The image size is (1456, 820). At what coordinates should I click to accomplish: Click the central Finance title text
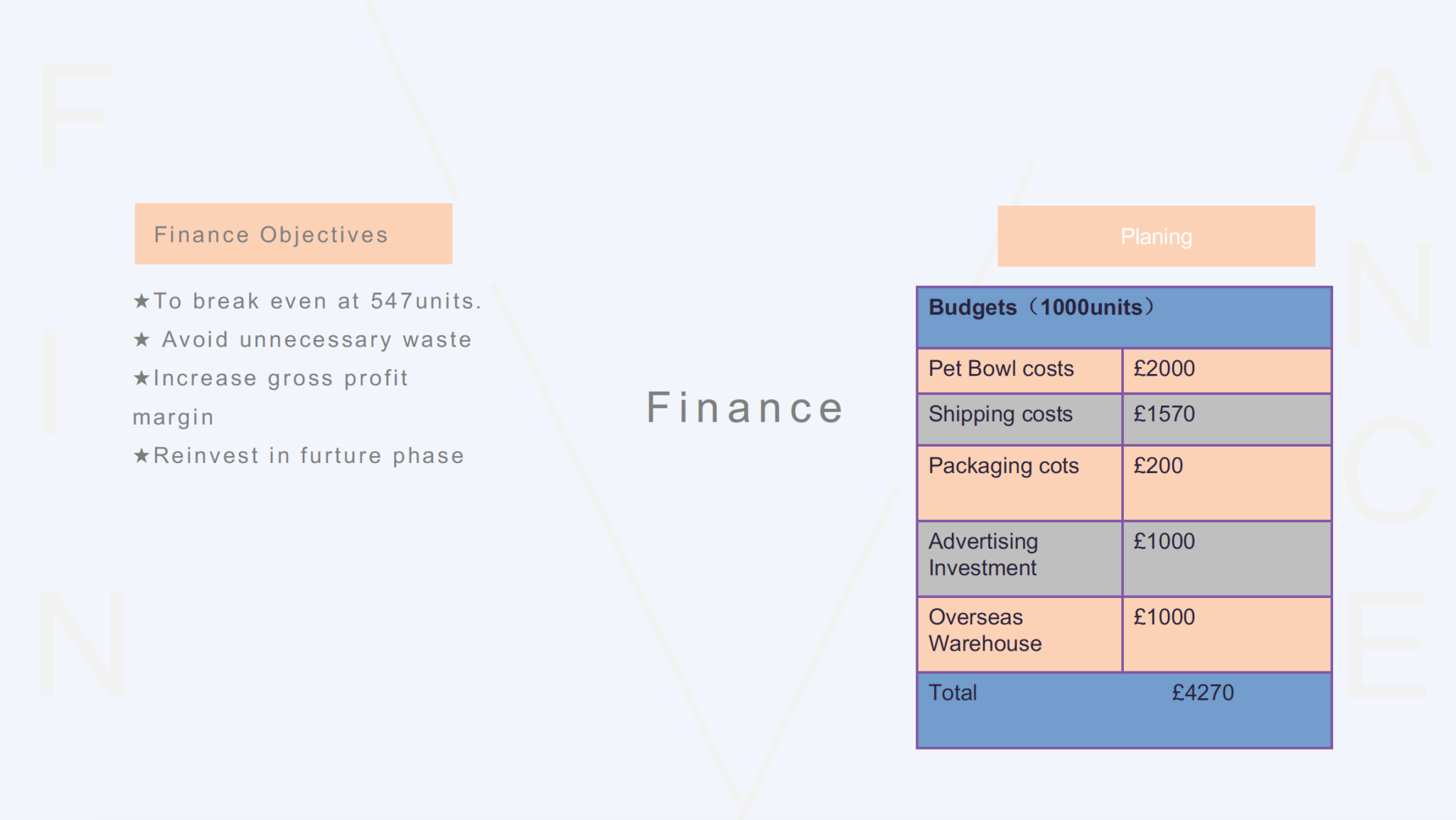(x=745, y=408)
